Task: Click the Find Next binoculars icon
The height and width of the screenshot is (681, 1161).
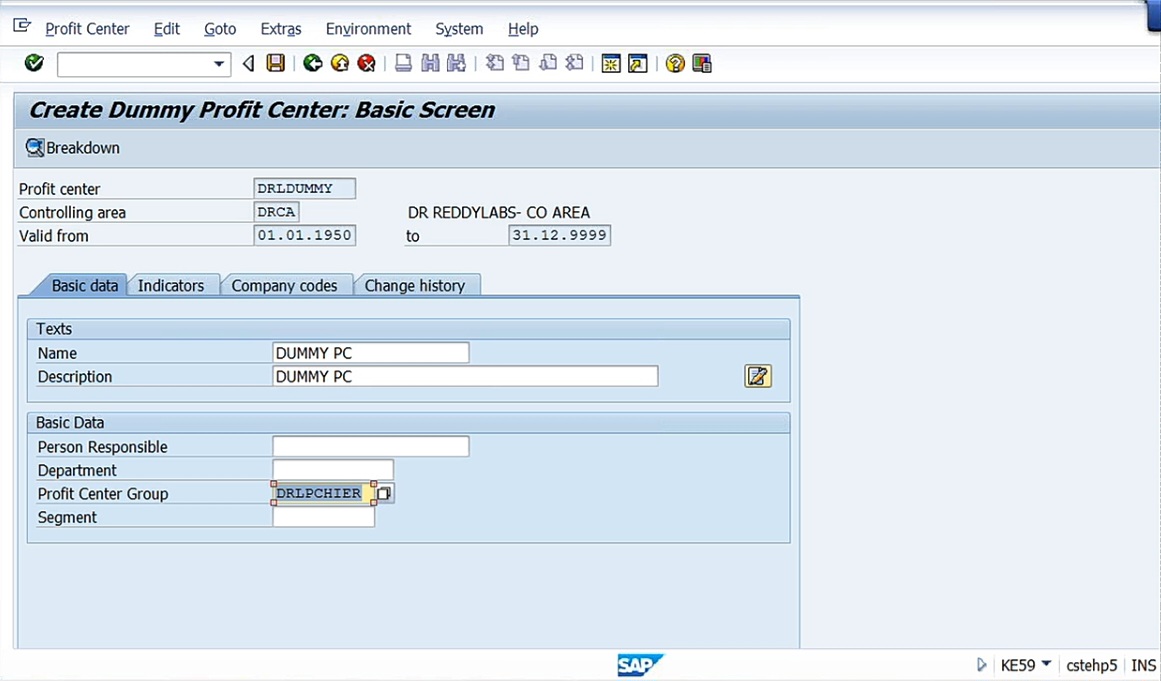Action: [x=456, y=64]
